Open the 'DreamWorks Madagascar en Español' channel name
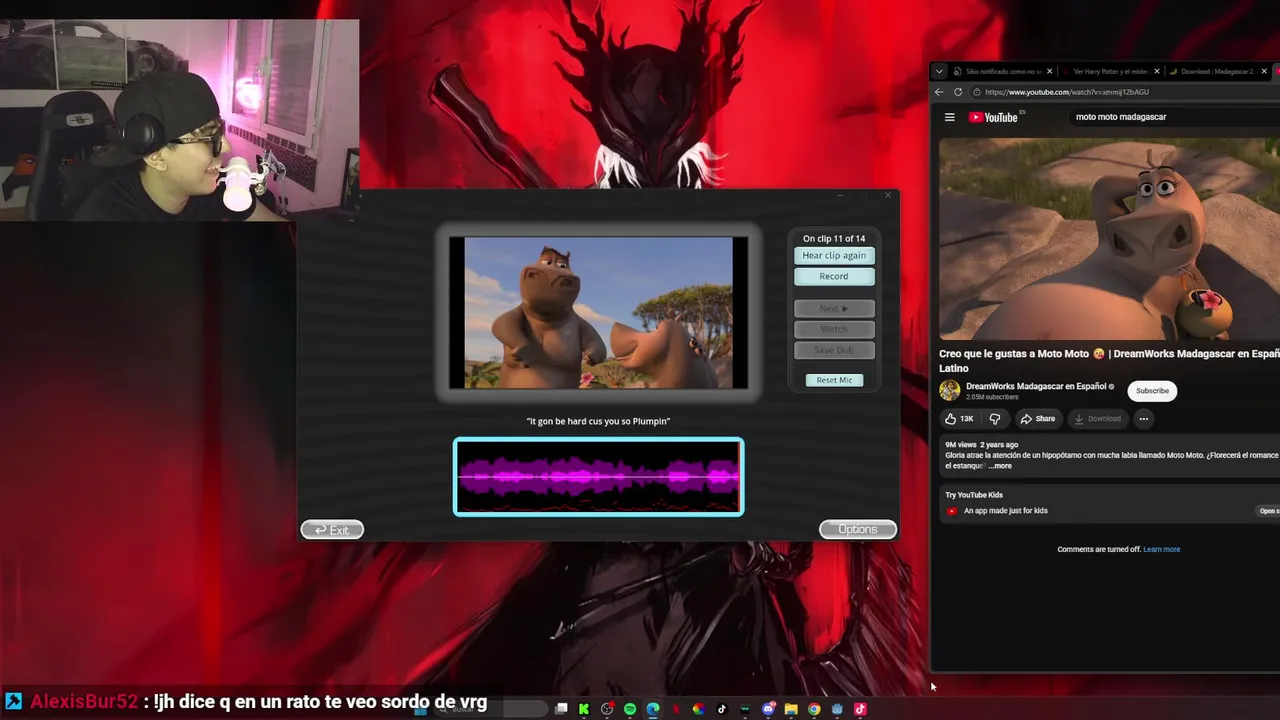1280x720 pixels. (1036, 386)
